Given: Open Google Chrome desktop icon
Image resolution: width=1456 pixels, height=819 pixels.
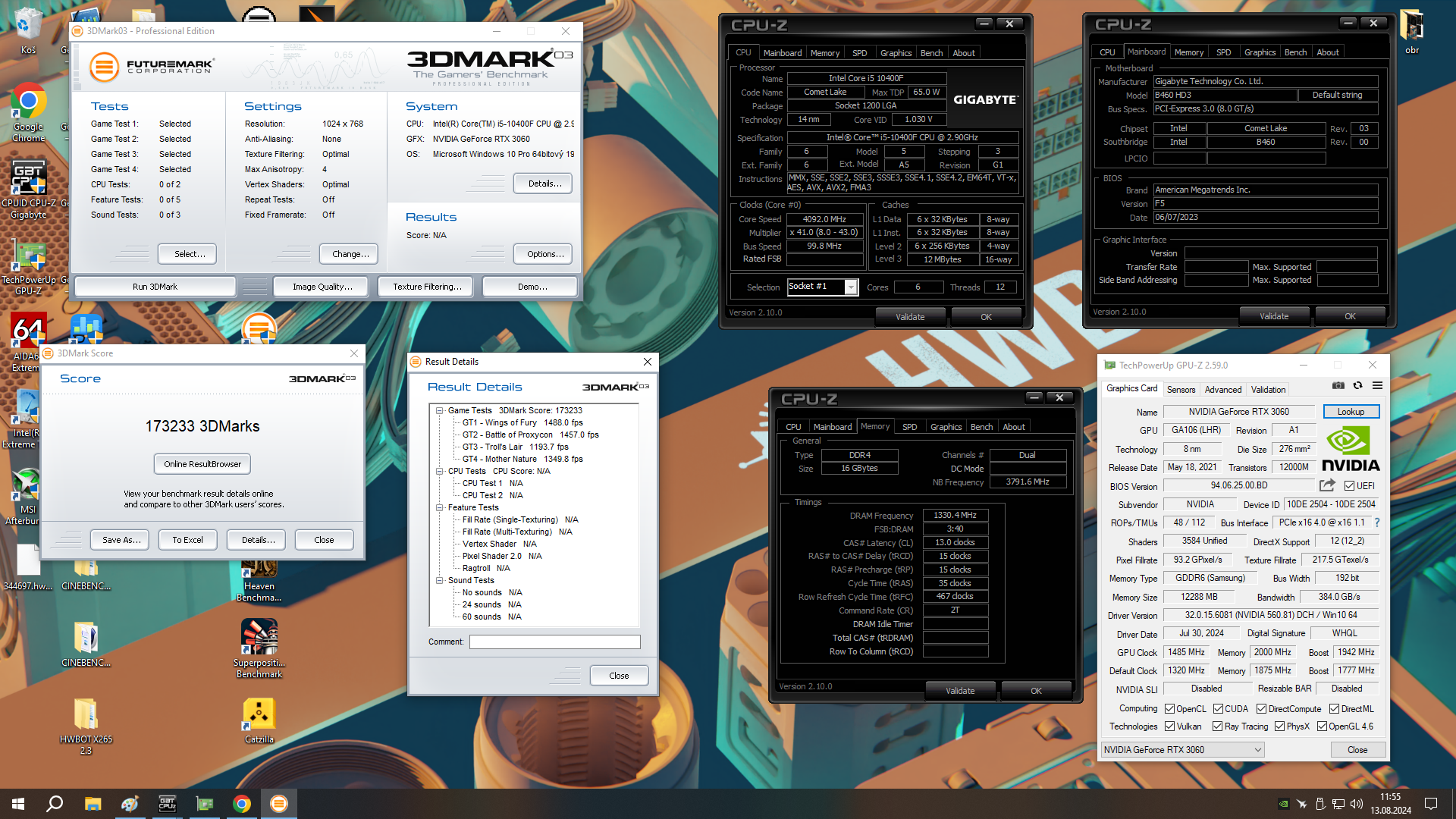Looking at the screenshot, I should [29, 112].
